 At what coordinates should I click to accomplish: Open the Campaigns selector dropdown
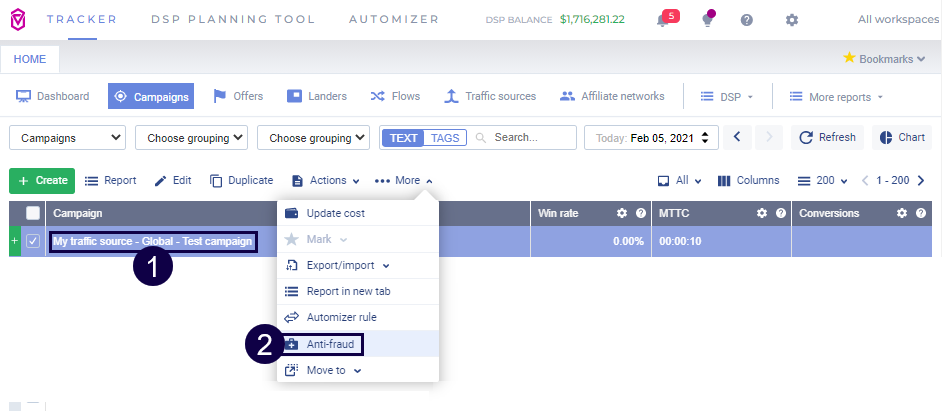click(x=67, y=137)
